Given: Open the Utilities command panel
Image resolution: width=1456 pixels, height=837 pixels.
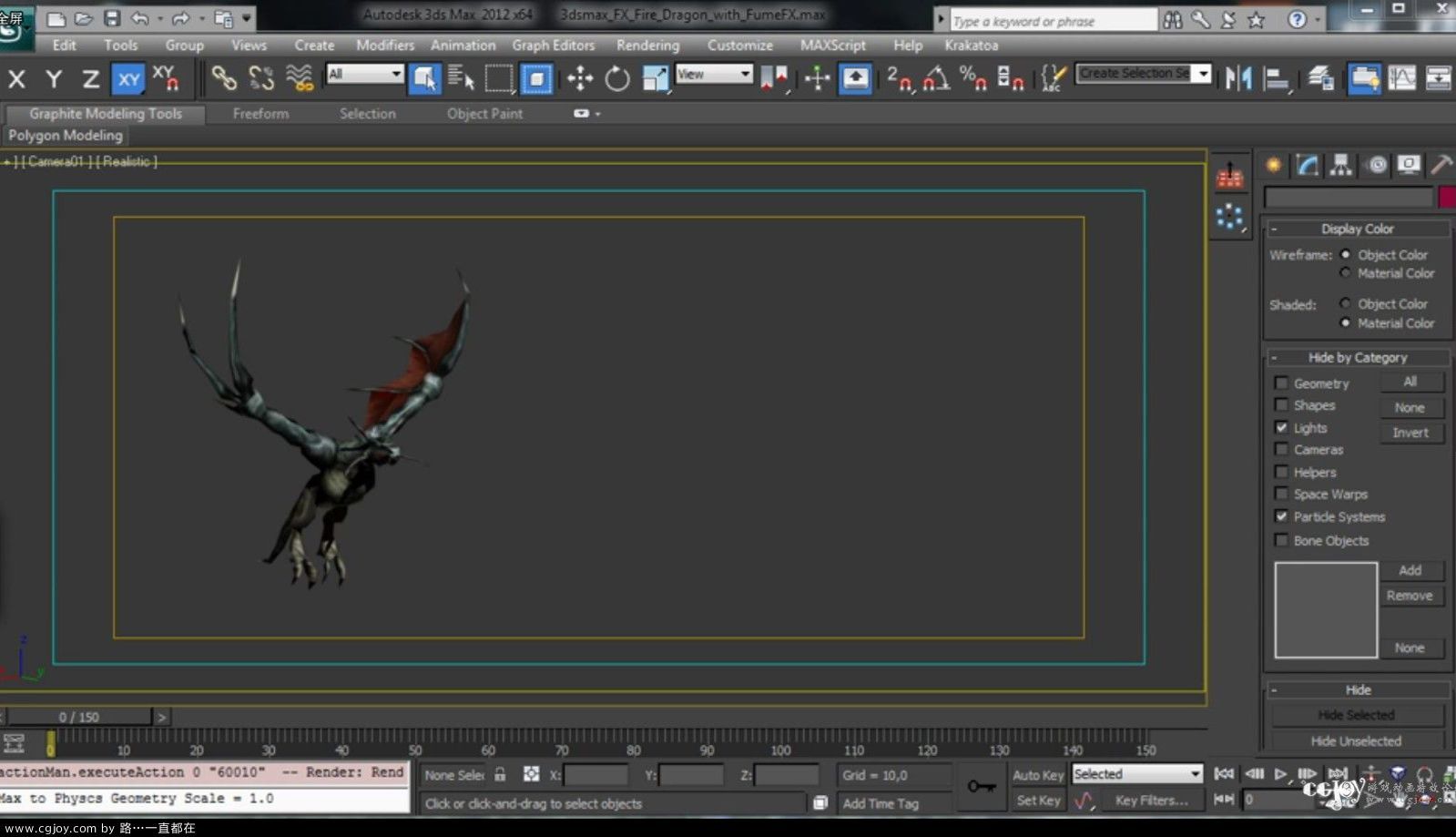Looking at the screenshot, I should 1441,165.
